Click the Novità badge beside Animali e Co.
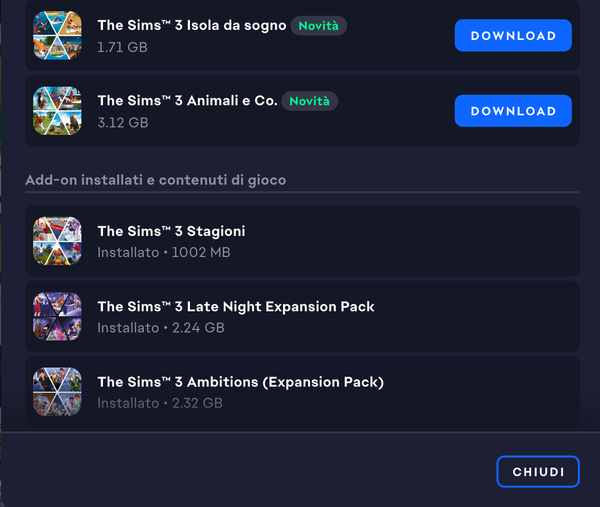The width and height of the screenshot is (600, 507). tap(310, 101)
